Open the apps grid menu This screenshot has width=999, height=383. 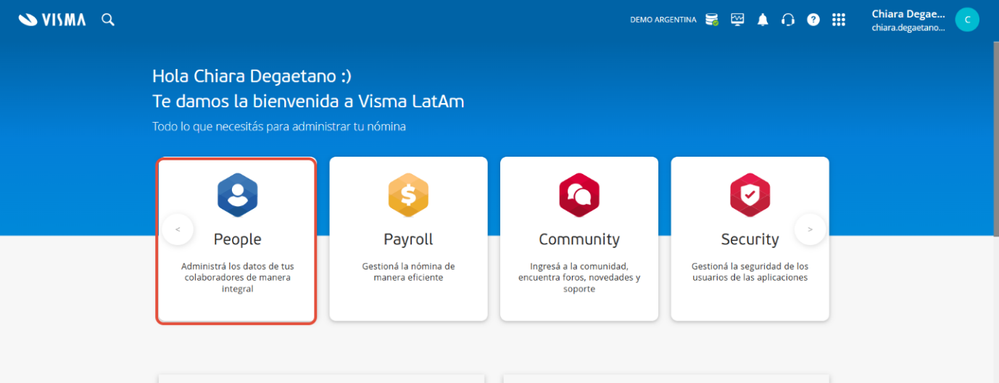click(838, 20)
